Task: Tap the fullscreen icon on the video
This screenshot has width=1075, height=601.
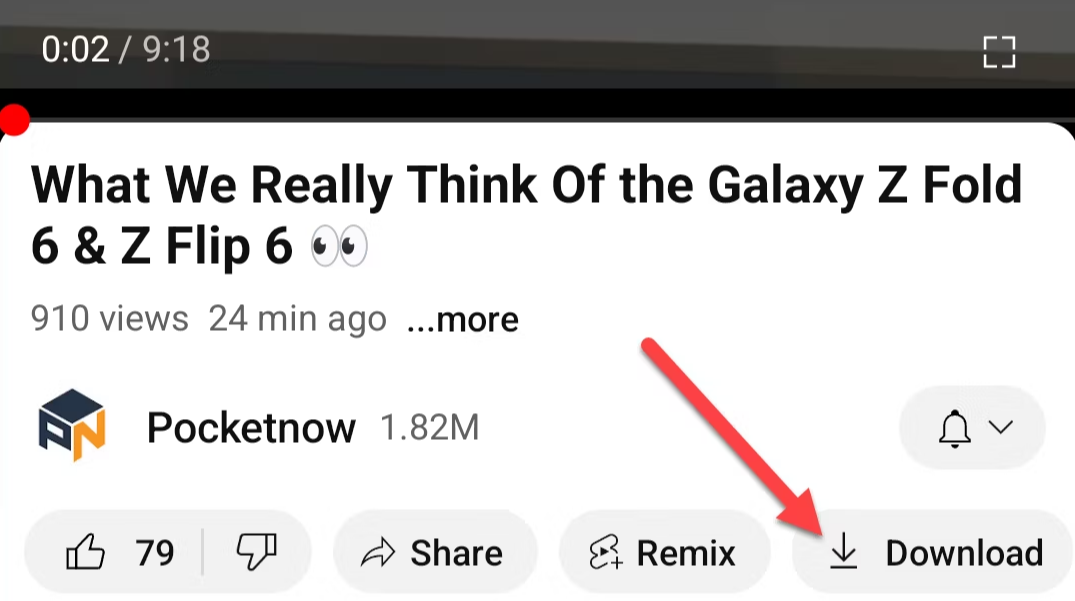Action: pyautogui.click(x=999, y=52)
